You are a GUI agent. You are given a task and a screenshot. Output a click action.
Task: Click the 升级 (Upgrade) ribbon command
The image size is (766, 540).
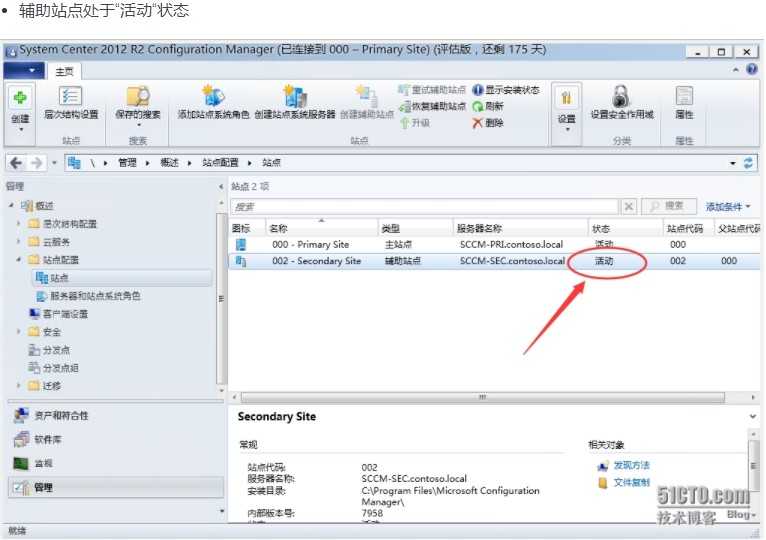click(x=415, y=123)
